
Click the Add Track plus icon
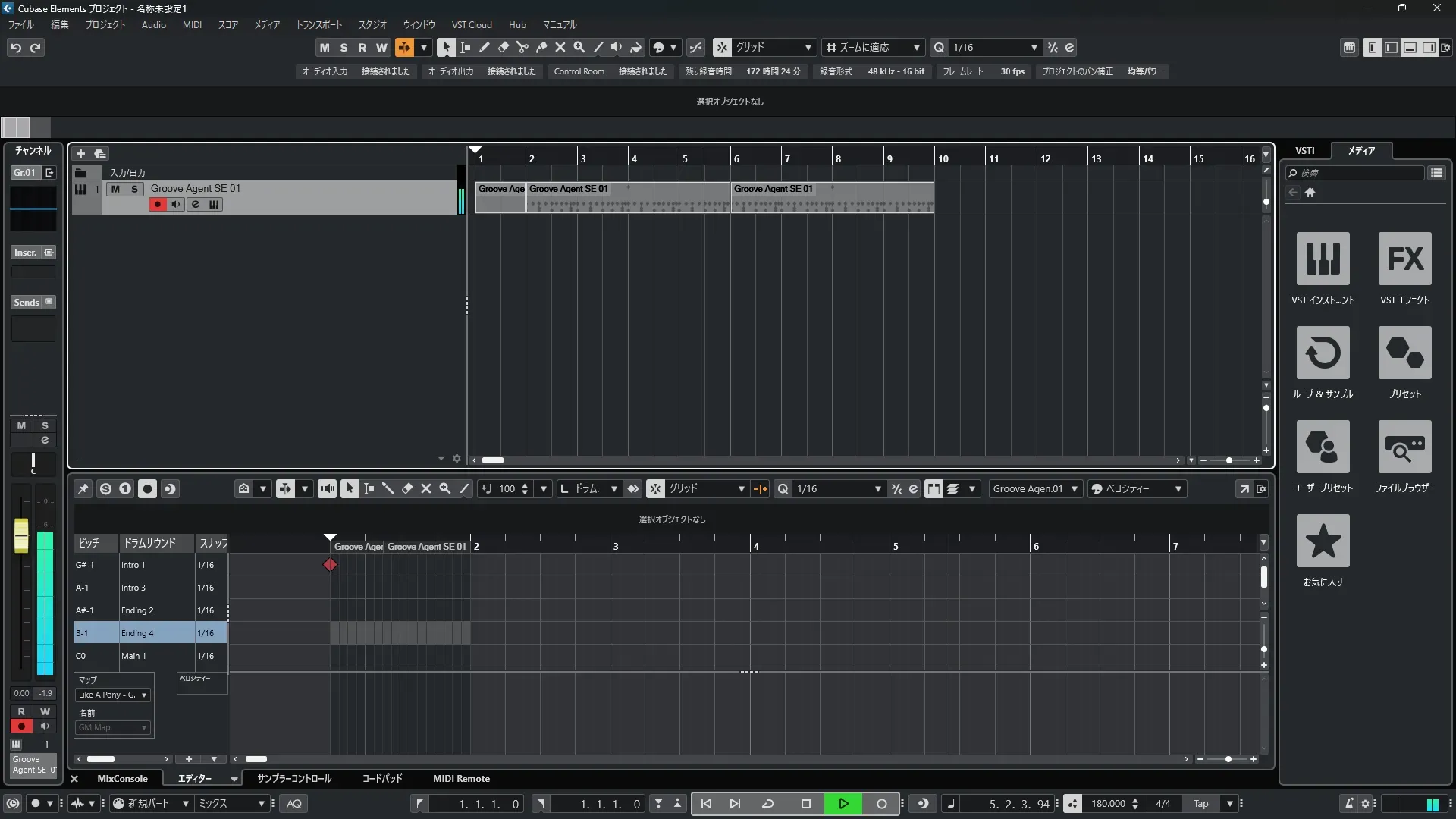(x=80, y=154)
